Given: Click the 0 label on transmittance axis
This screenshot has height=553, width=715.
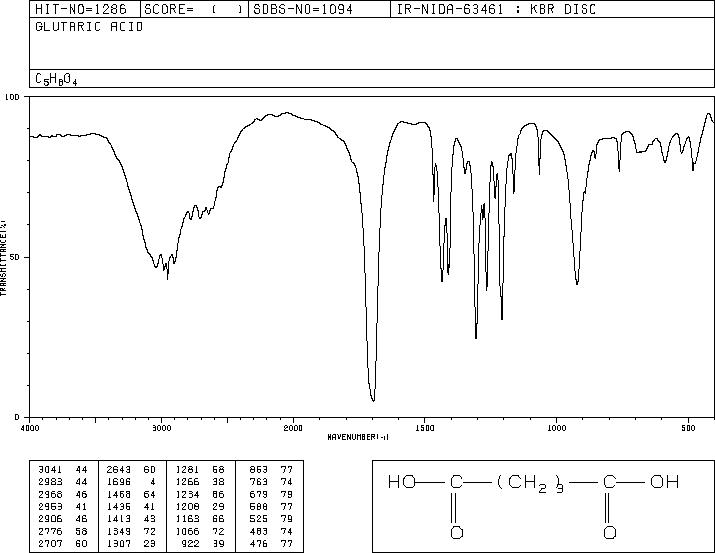Looking at the screenshot, I should click(x=17, y=417).
